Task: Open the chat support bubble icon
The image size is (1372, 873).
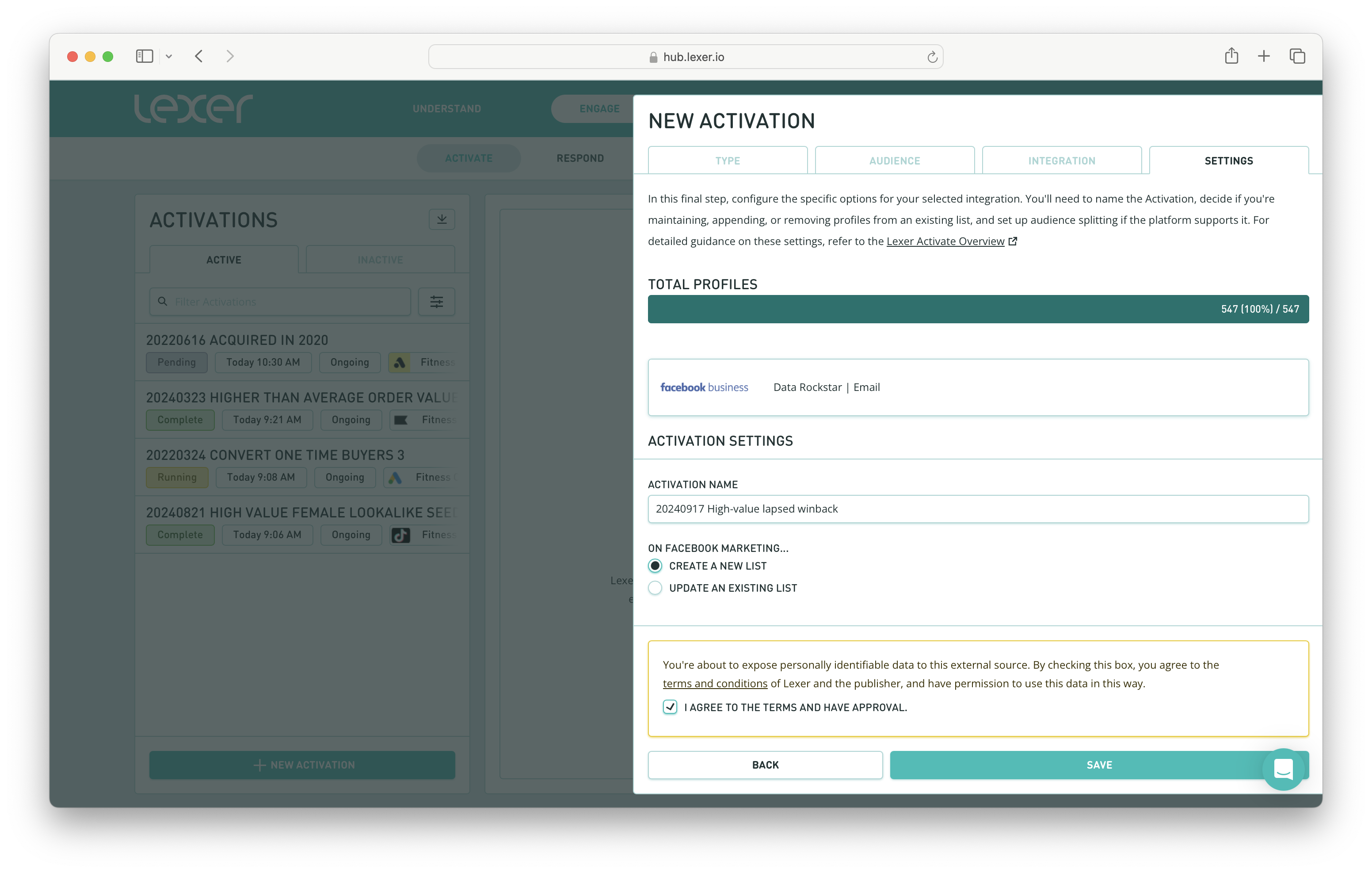Action: pos(1283,769)
